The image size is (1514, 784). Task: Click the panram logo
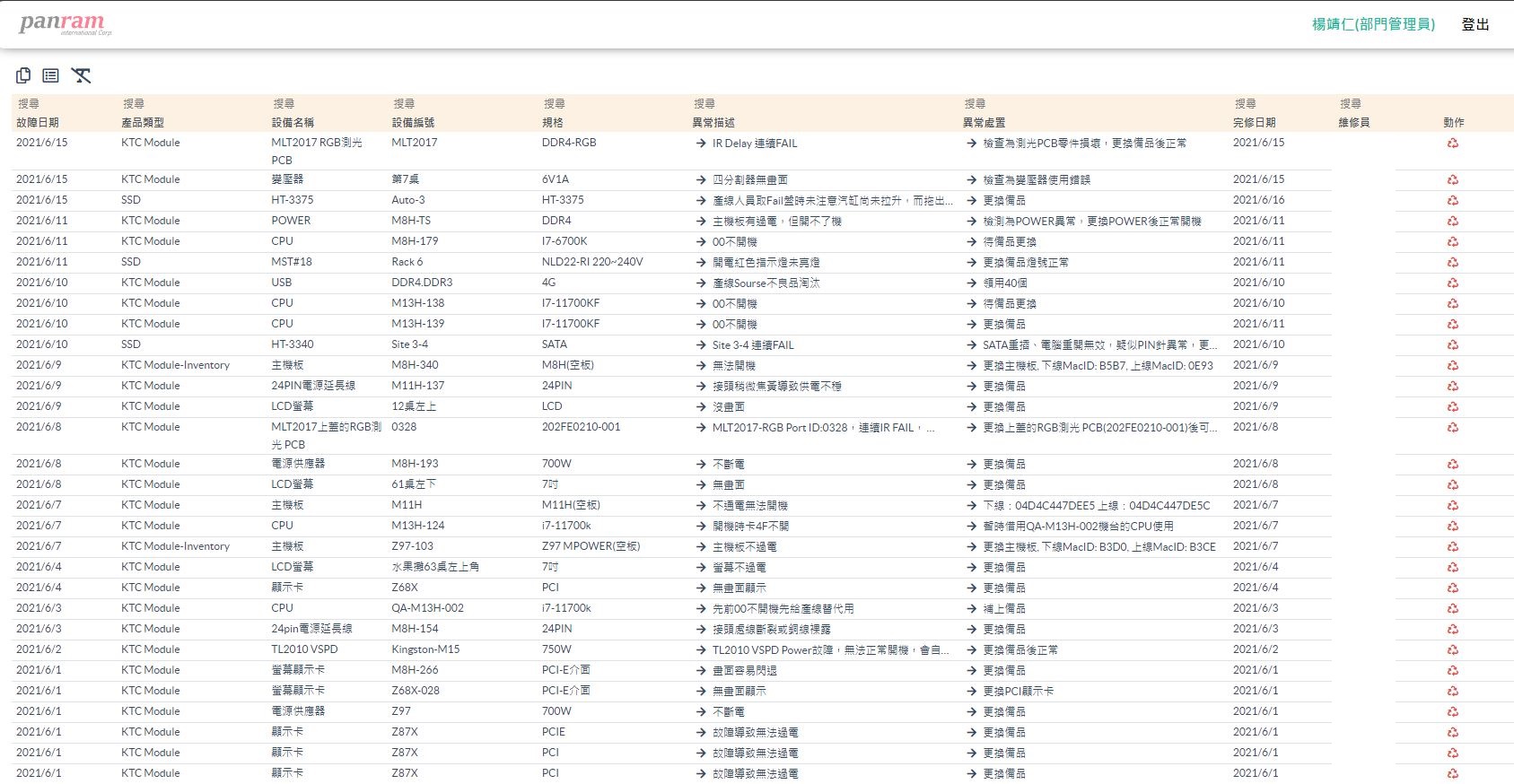click(x=65, y=23)
